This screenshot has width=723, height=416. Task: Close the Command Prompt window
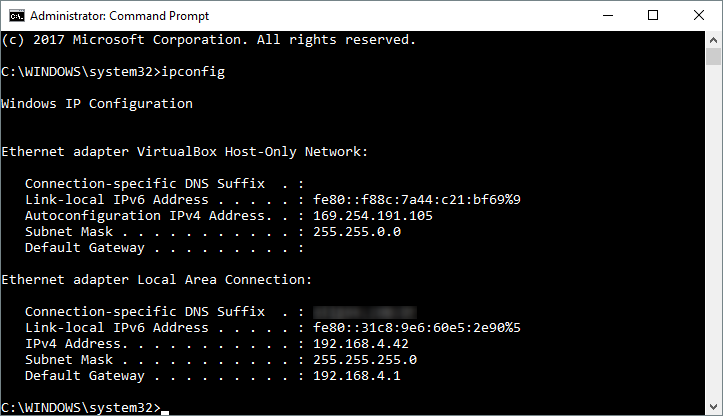[698, 15]
